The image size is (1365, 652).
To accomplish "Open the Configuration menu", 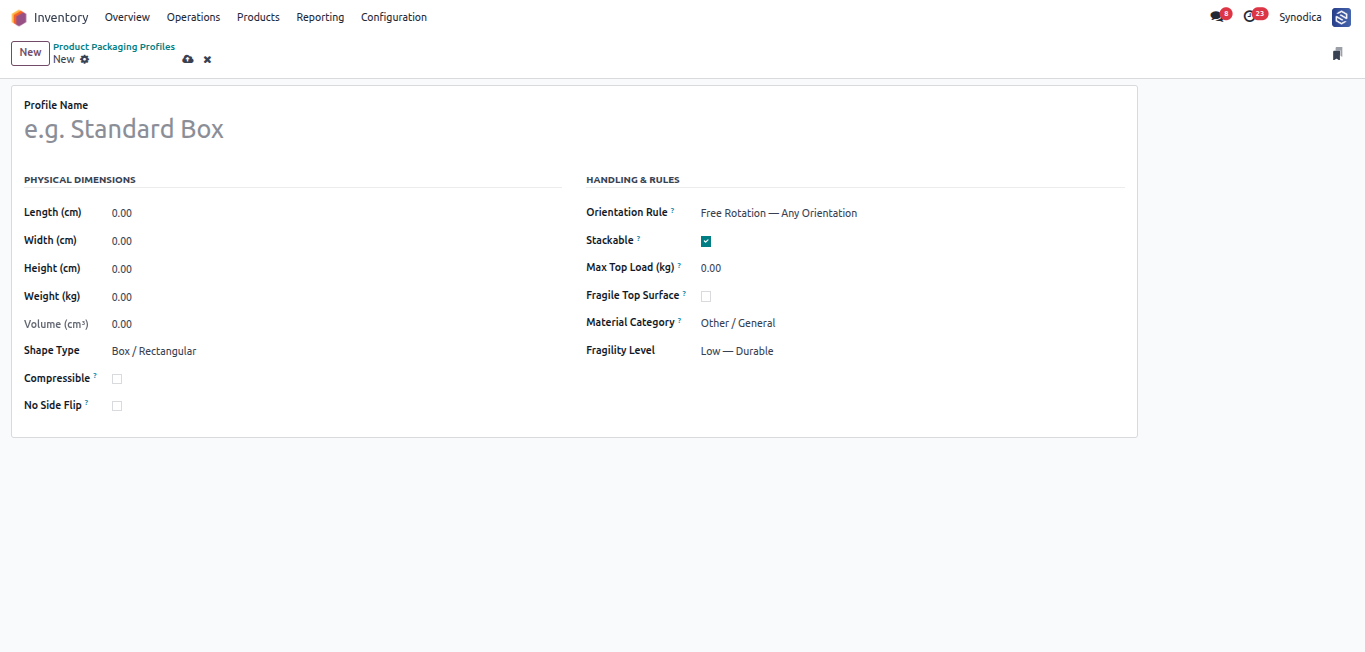I will point(394,17).
